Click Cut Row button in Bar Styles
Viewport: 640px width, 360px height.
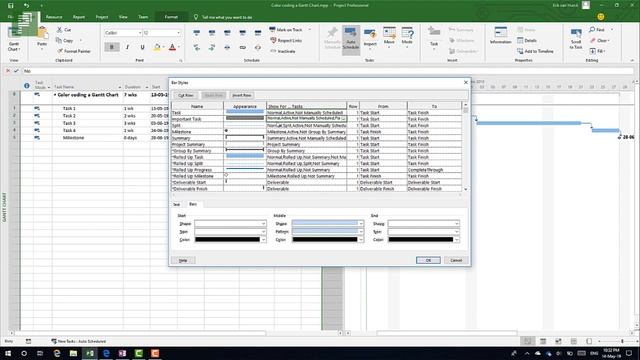click(x=186, y=95)
